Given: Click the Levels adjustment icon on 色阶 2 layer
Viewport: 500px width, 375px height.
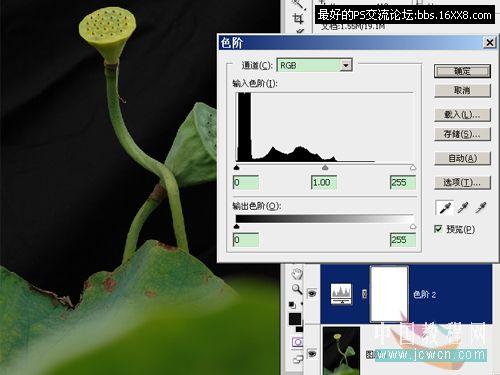Looking at the screenshot, I should [341, 294].
